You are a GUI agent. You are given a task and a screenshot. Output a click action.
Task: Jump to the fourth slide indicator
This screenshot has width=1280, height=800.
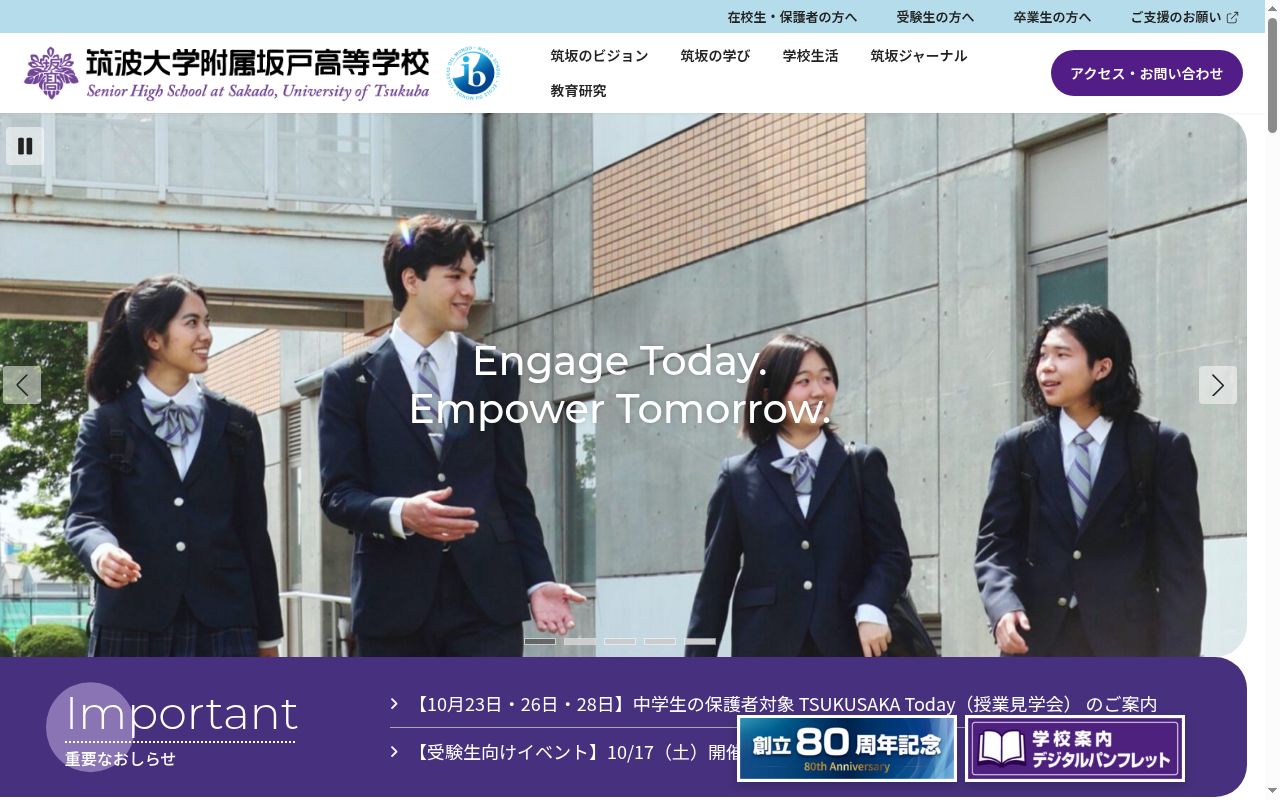[660, 641]
